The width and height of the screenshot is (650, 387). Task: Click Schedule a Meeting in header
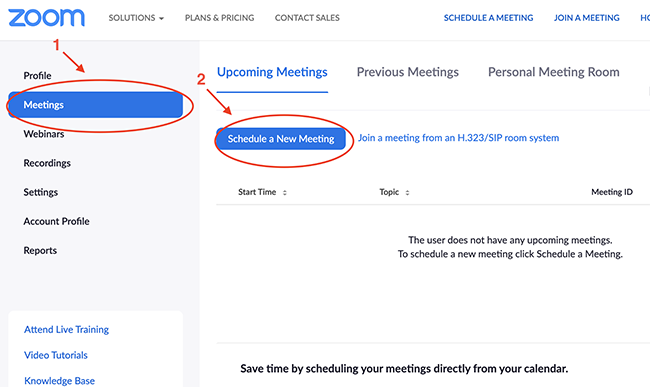(488, 18)
